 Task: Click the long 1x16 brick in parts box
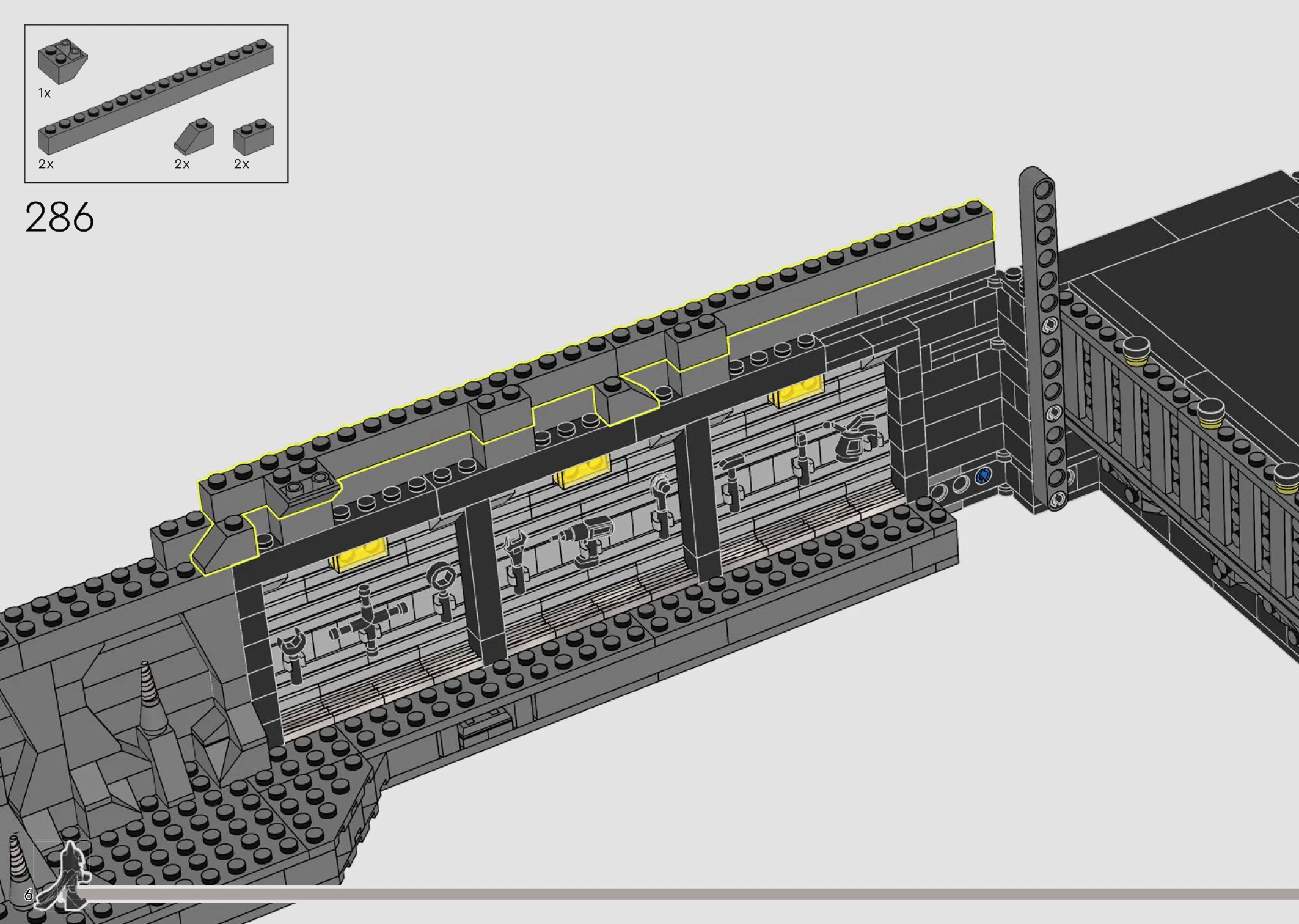[x=156, y=96]
